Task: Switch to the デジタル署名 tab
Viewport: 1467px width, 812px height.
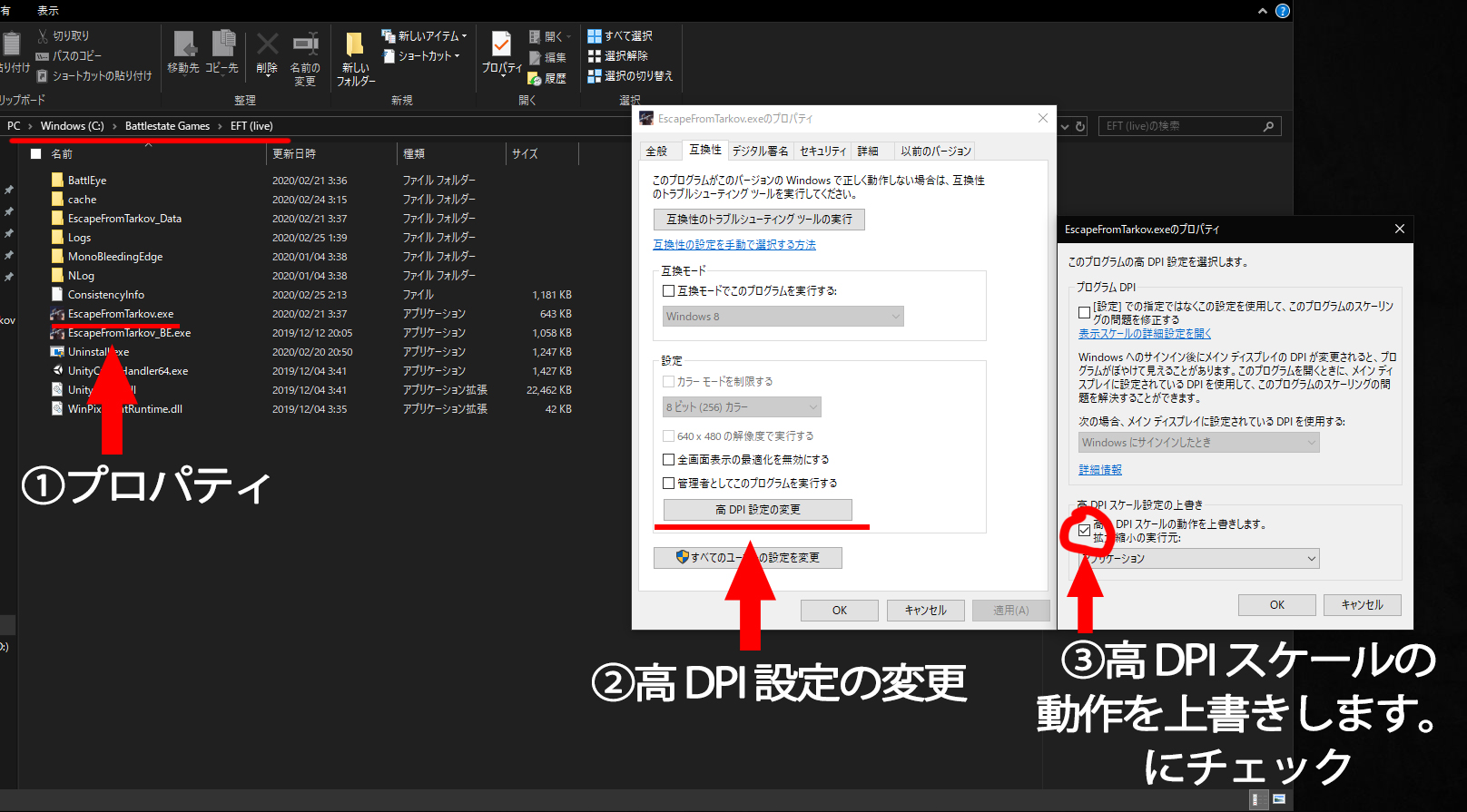Action: 761,152
